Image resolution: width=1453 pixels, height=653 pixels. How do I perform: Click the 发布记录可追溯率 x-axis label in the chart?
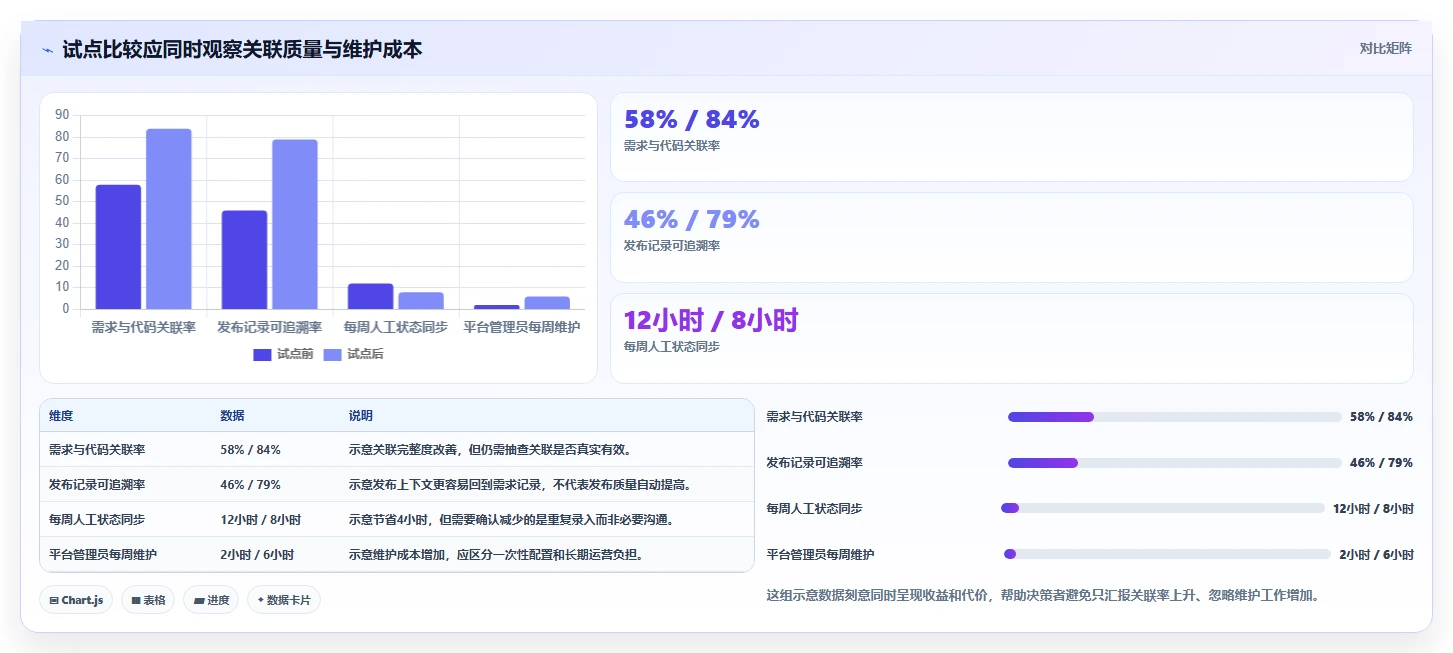[269, 327]
